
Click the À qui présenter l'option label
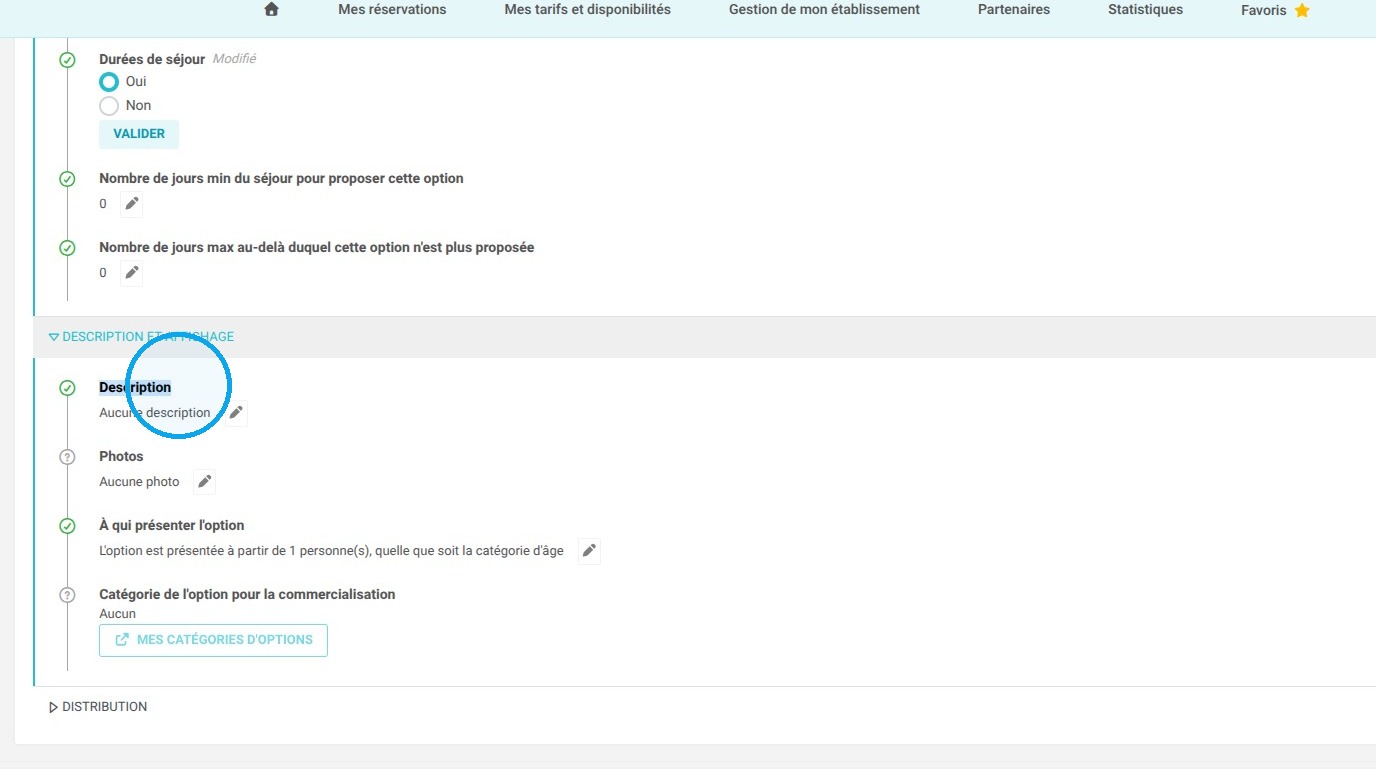tap(172, 525)
